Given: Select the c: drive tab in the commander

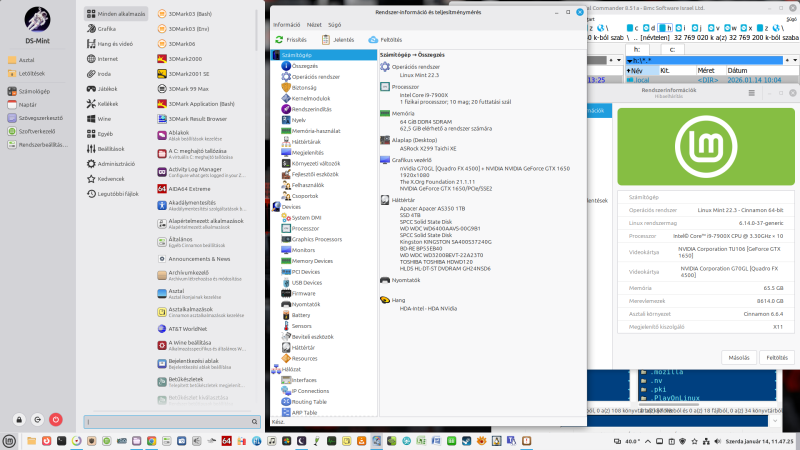Looking at the screenshot, I should tap(672, 49).
